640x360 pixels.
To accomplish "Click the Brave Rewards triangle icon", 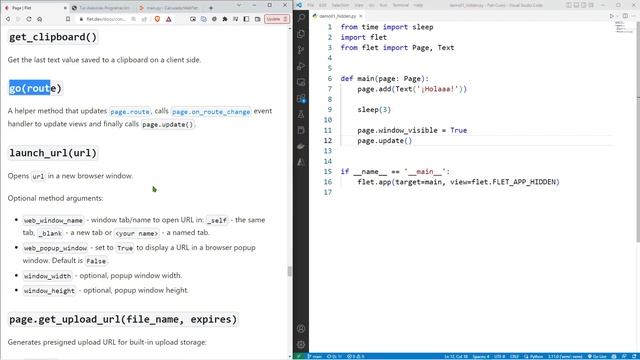I will point(169,19).
